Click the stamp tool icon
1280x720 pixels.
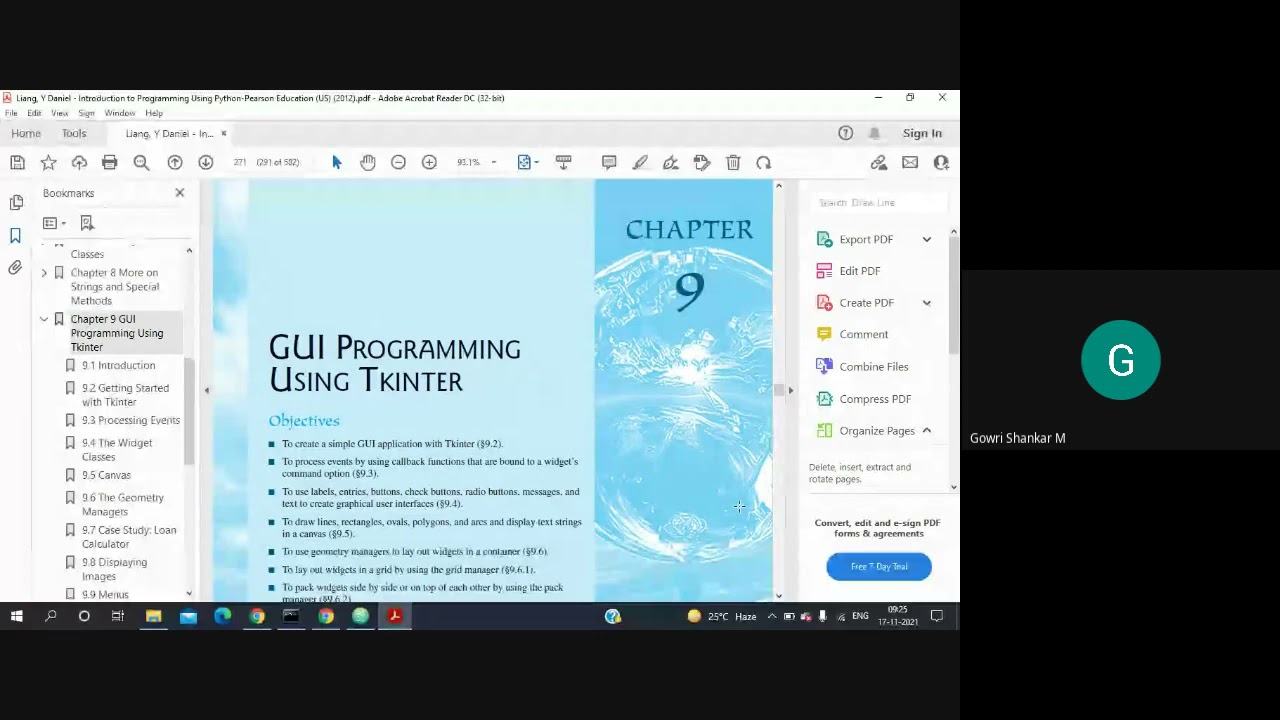(x=702, y=163)
